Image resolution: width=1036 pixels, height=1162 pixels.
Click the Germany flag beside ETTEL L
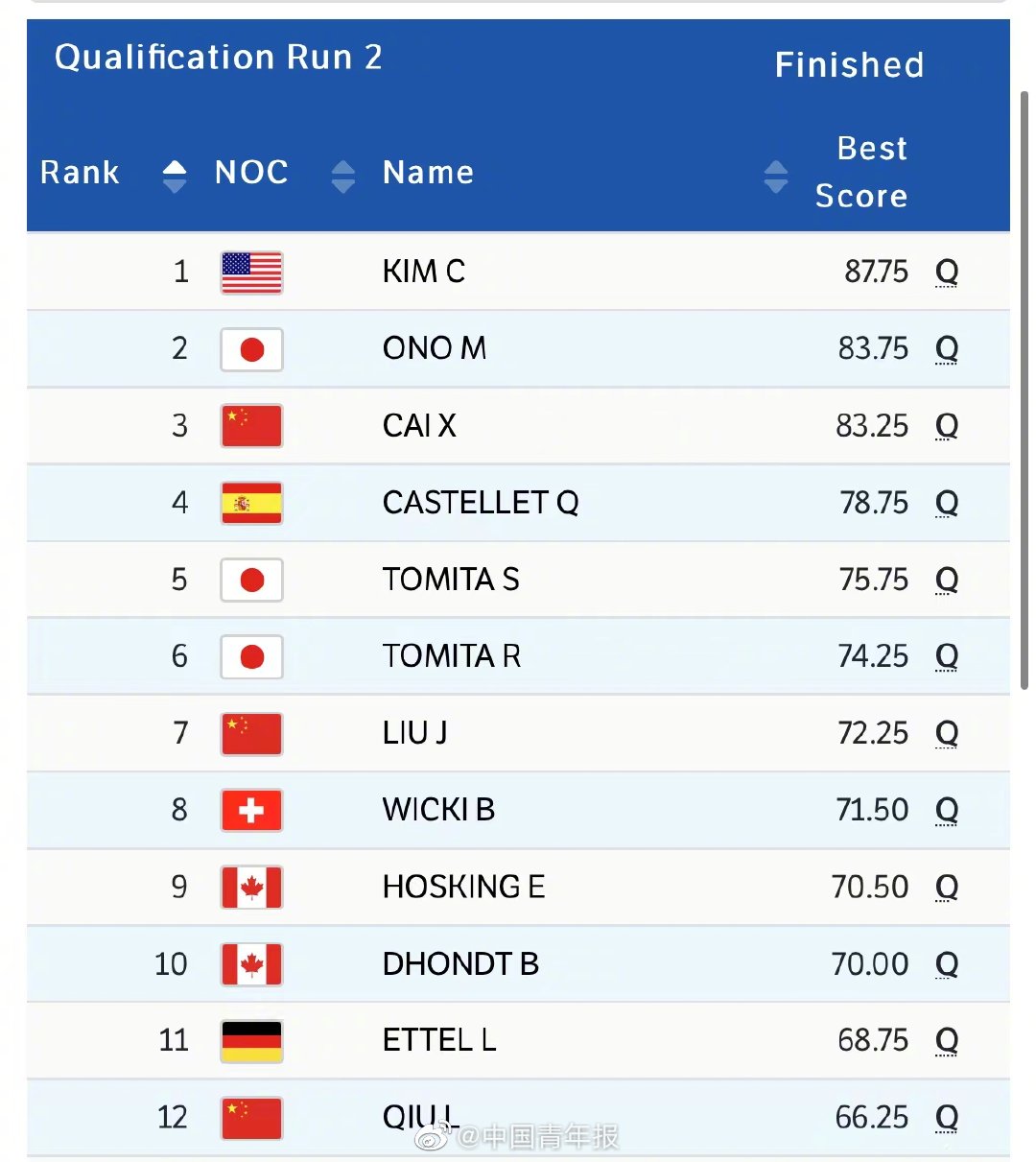click(x=251, y=1041)
